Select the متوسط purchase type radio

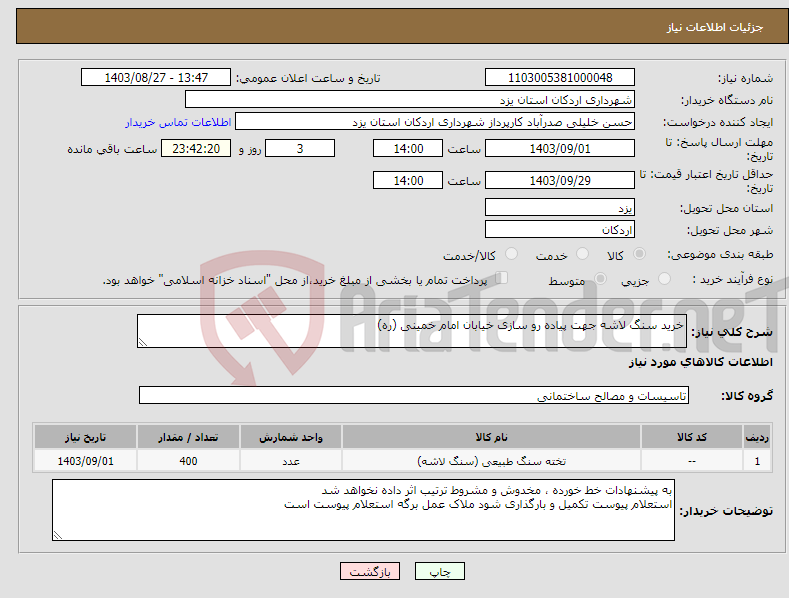coord(600,278)
